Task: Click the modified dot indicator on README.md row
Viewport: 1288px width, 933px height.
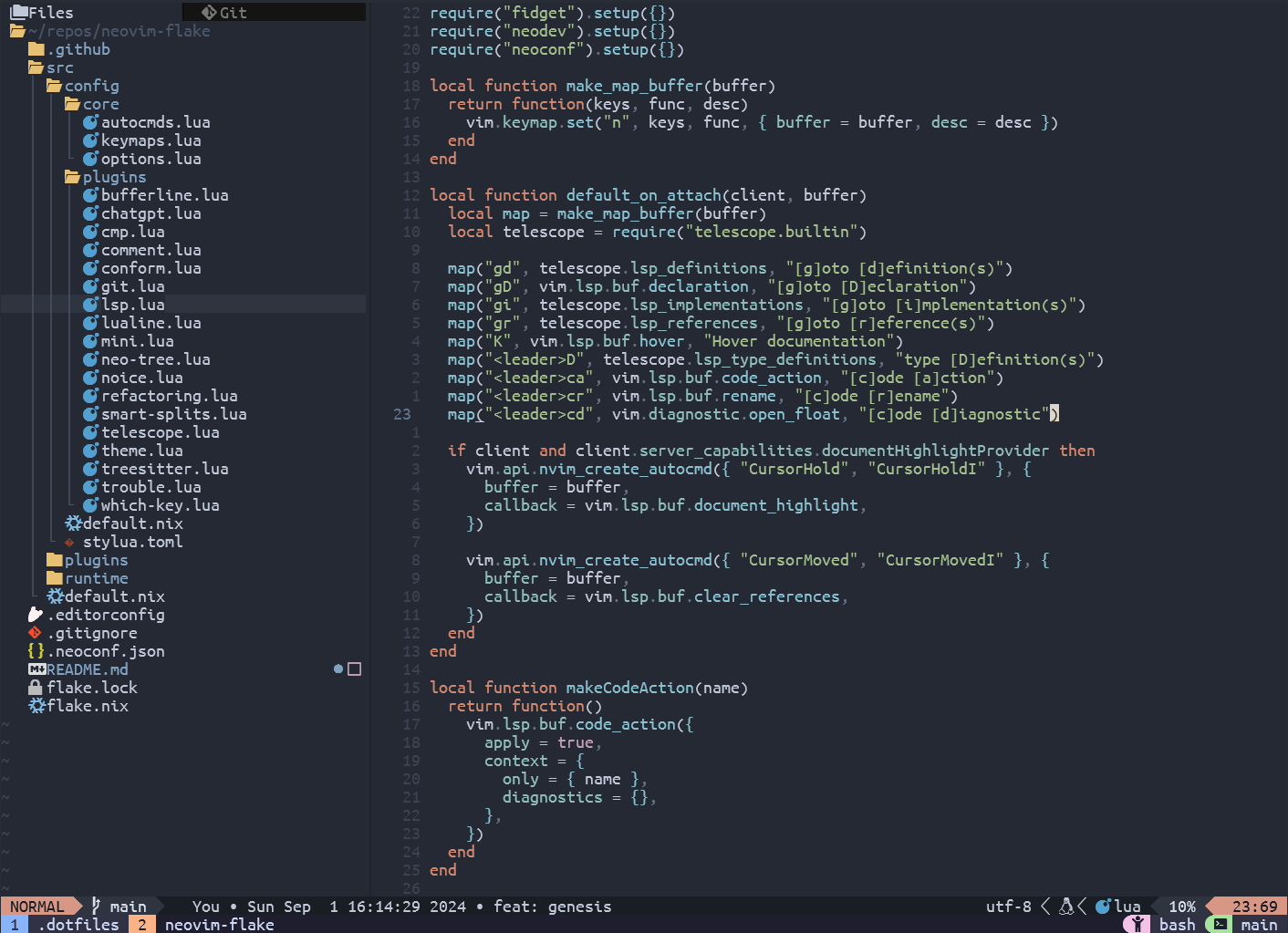Action: tap(338, 669)
